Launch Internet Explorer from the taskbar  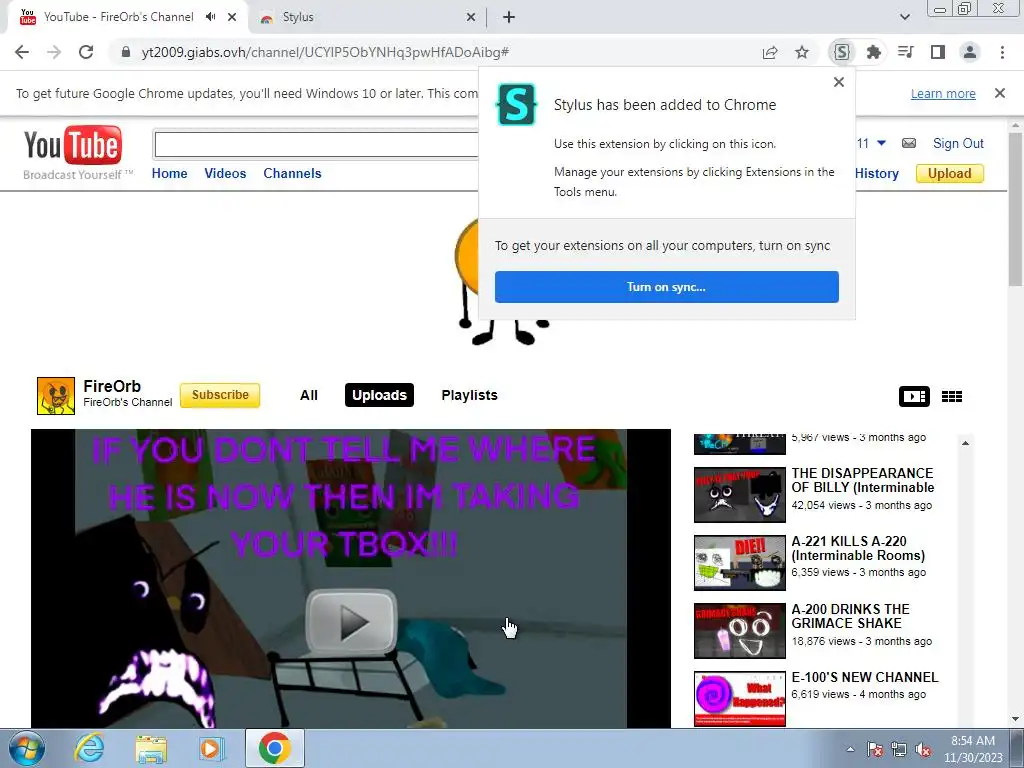click(x=89, y=748)
